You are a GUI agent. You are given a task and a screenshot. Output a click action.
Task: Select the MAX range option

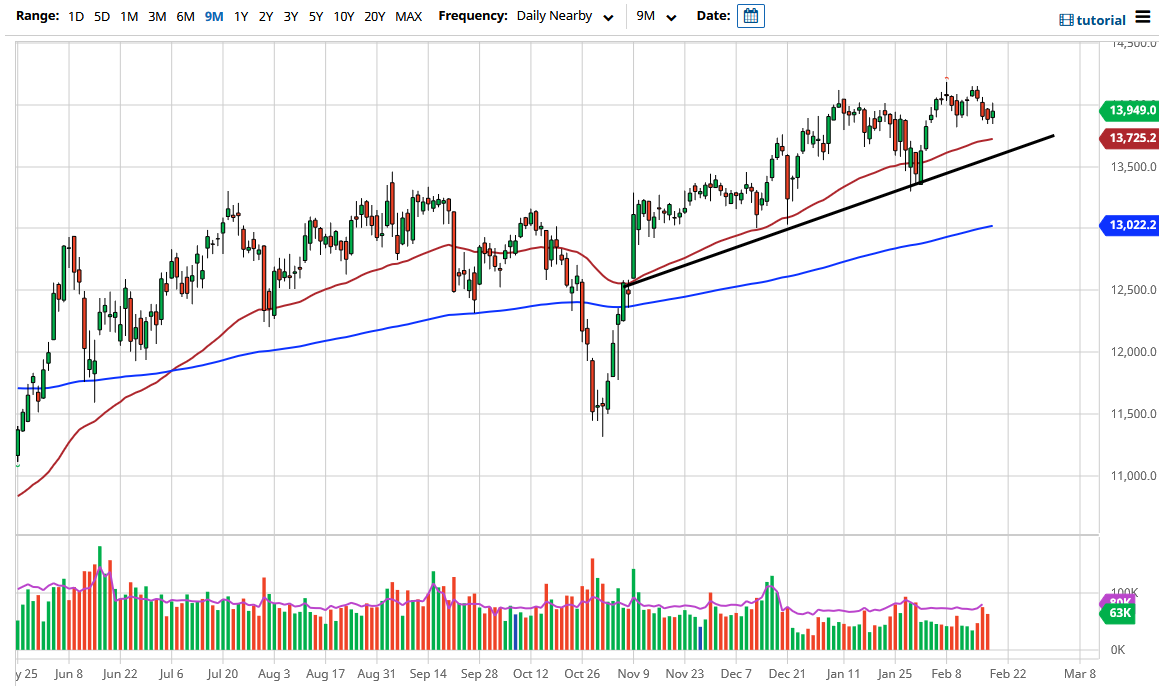408,16
